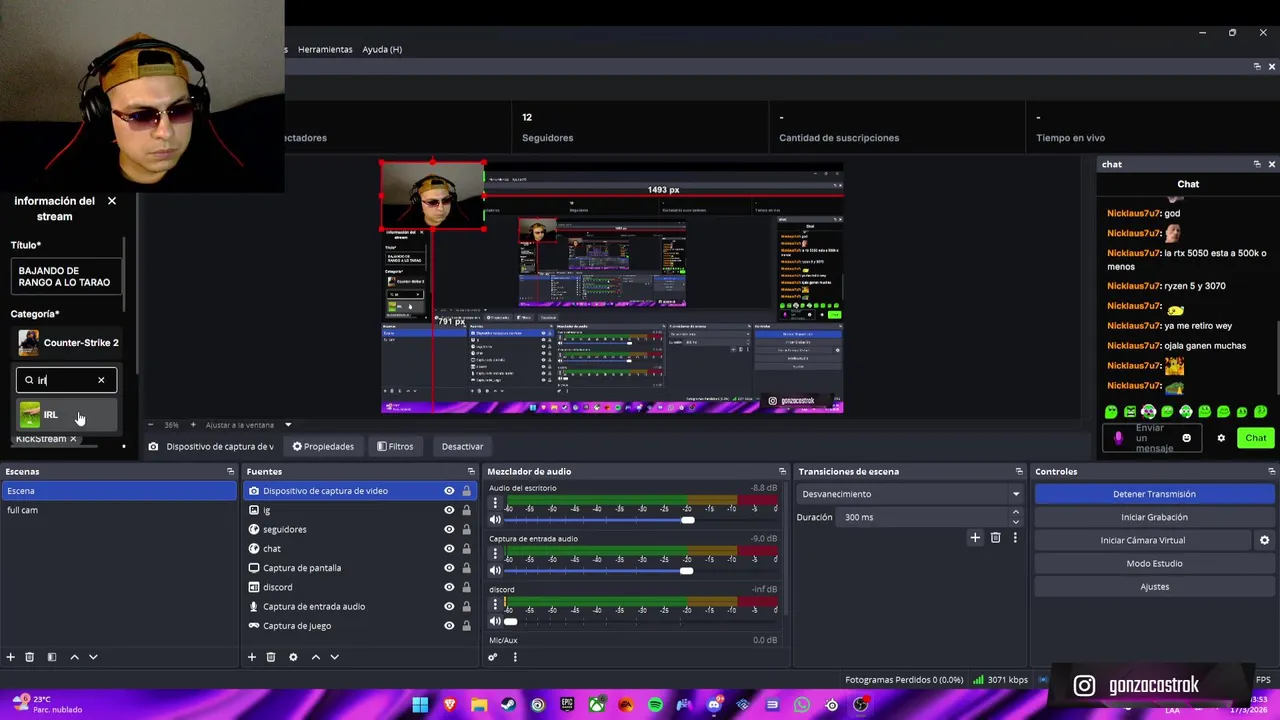Select the Escena scene
This screenshot has height=720, width=1280.
119,491
